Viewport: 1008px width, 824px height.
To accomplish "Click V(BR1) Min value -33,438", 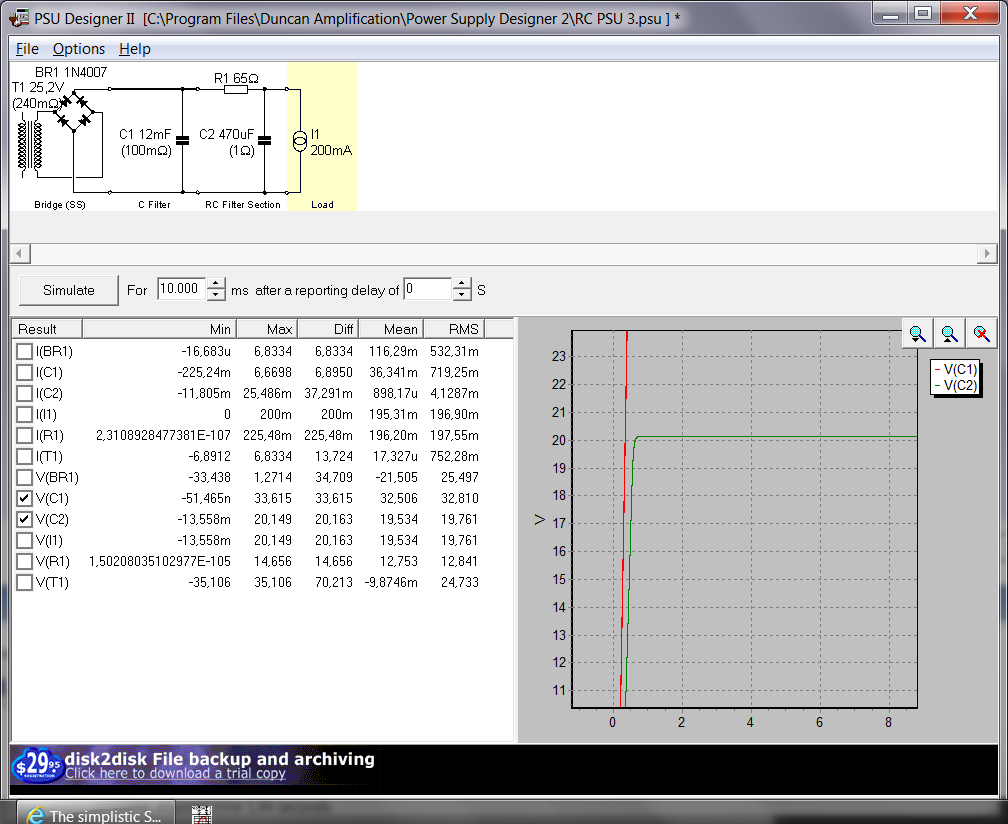I will tap(209, 478).
